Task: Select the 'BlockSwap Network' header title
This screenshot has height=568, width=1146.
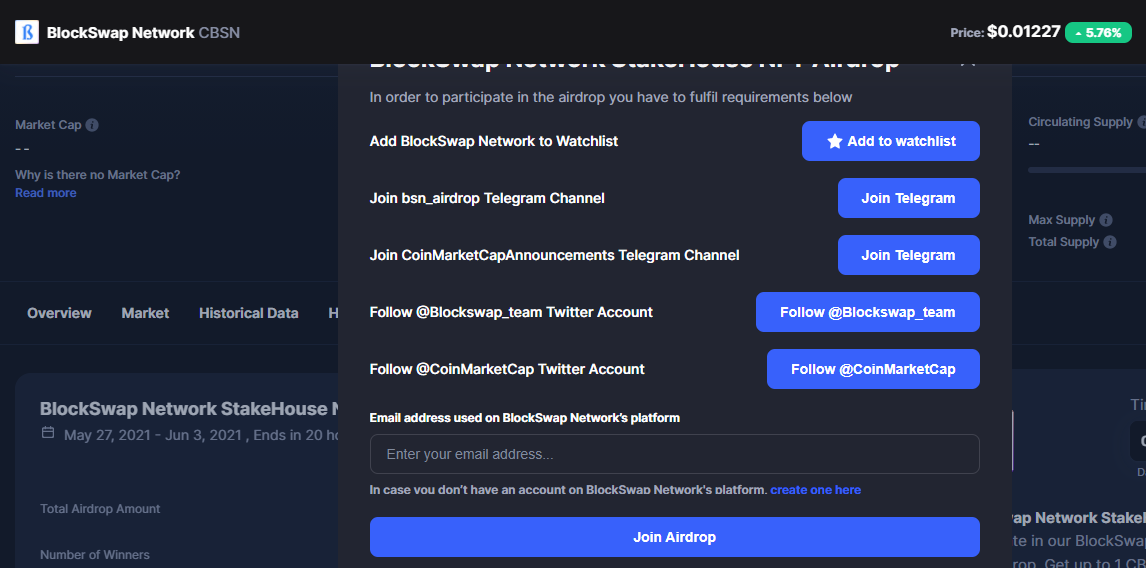Action: click(x=121, y=33)
